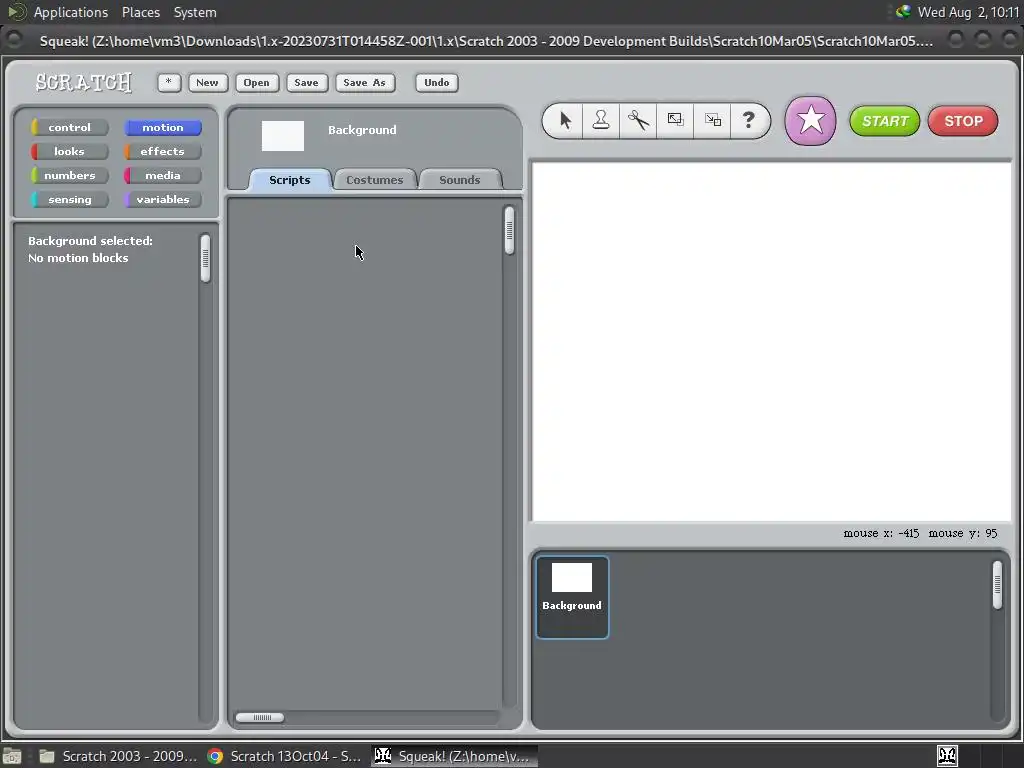Click the clock in top panel
Viewport: 1024px width, 768px height.
(968, 12)
